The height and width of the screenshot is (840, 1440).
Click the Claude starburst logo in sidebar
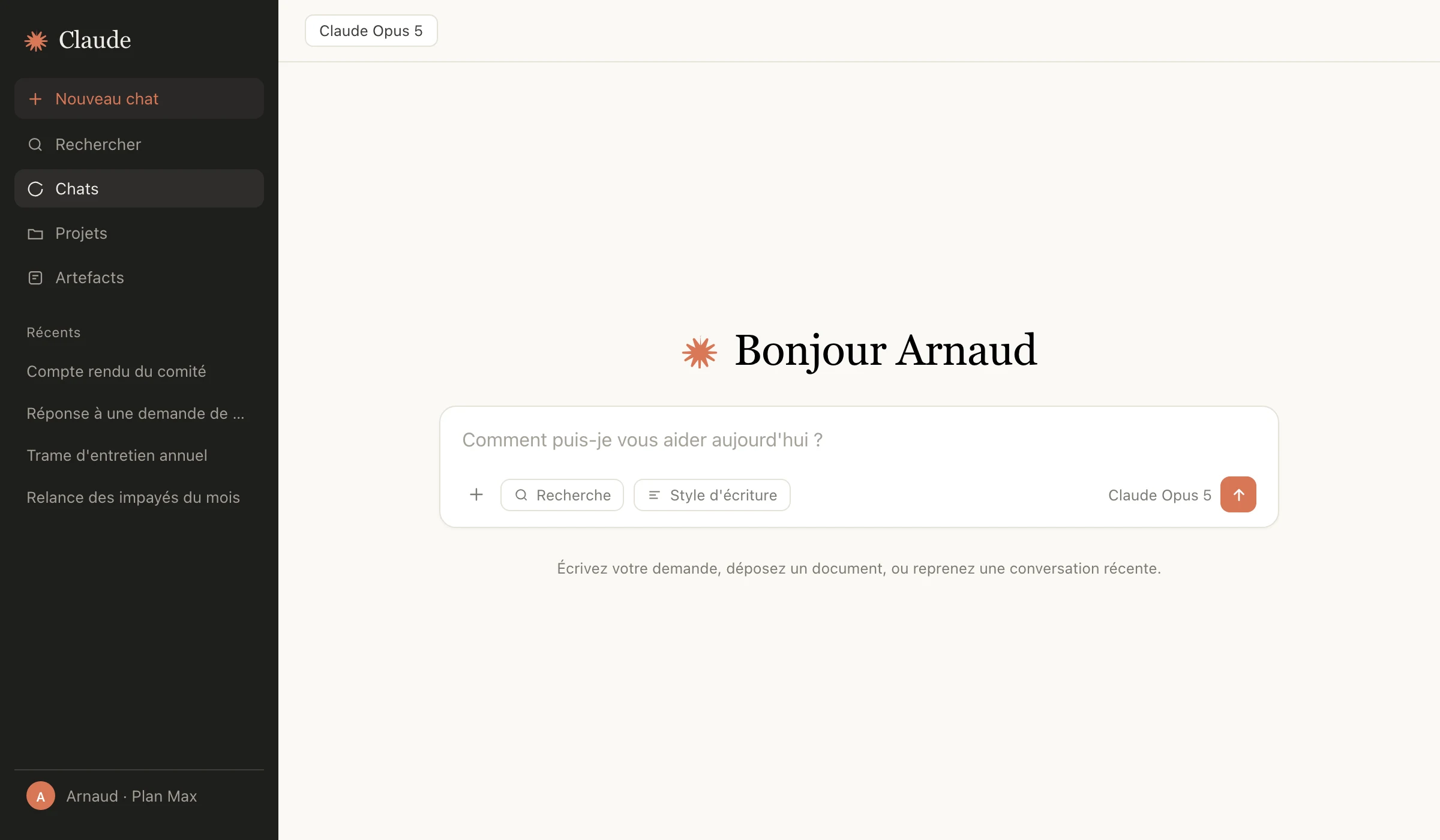click(36, 41)
